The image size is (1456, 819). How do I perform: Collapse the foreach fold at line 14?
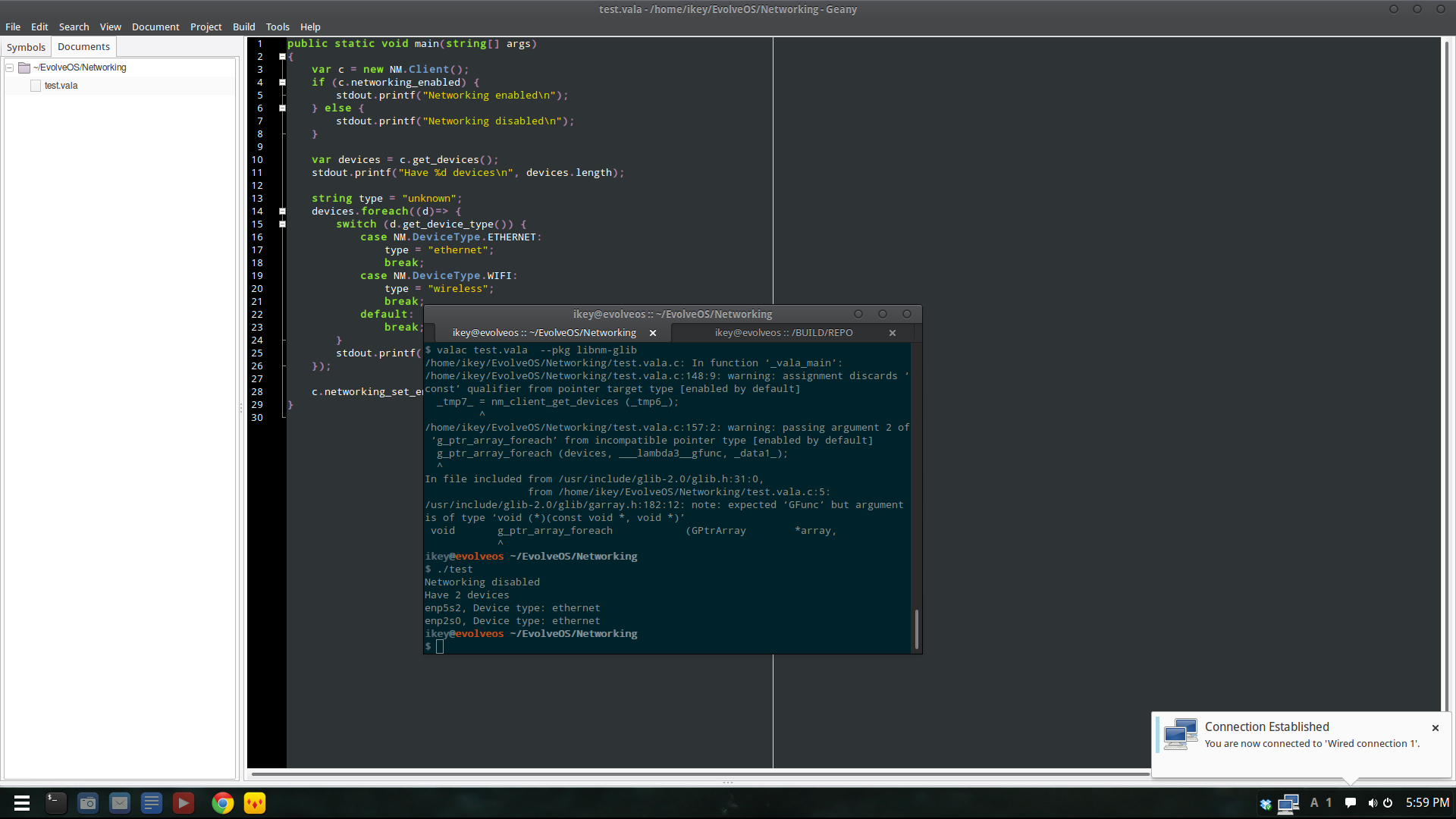pos(282,212)
